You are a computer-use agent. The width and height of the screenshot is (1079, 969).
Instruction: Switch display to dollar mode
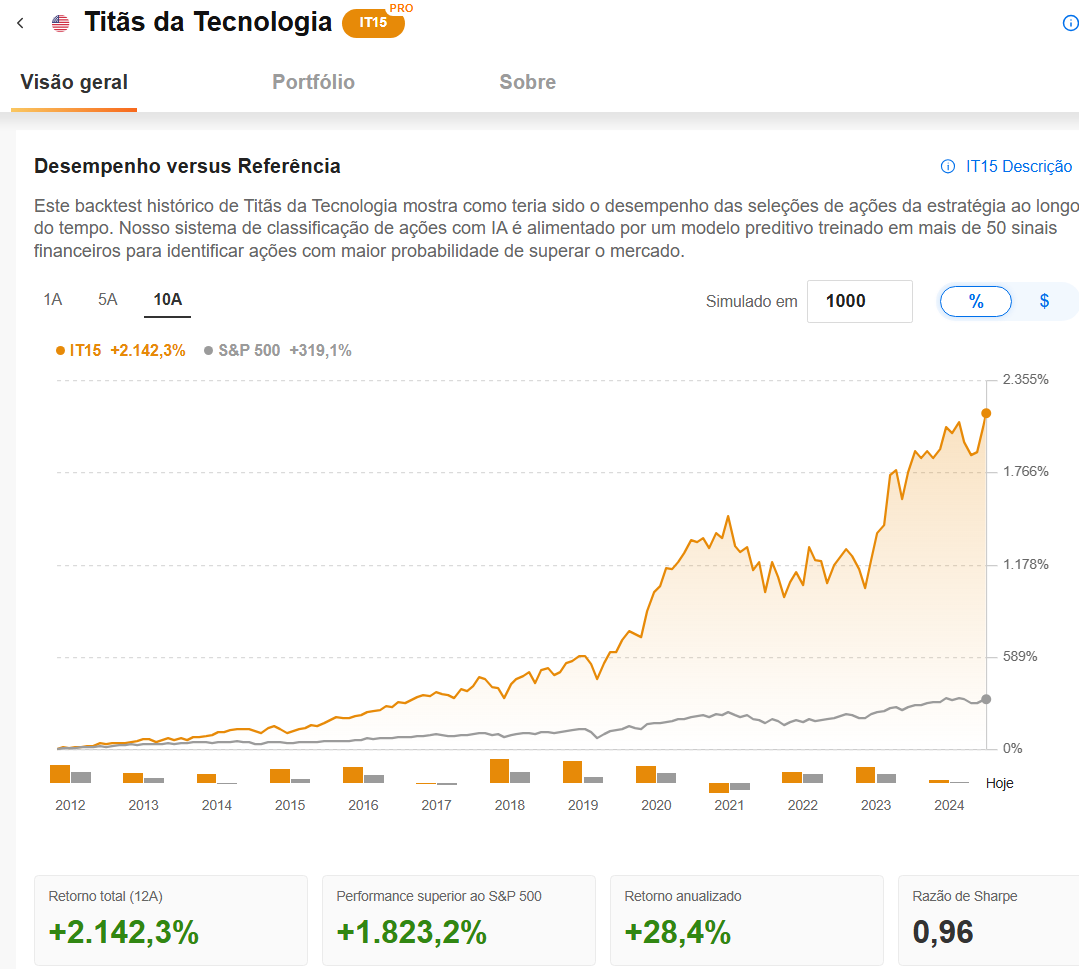1044,301
